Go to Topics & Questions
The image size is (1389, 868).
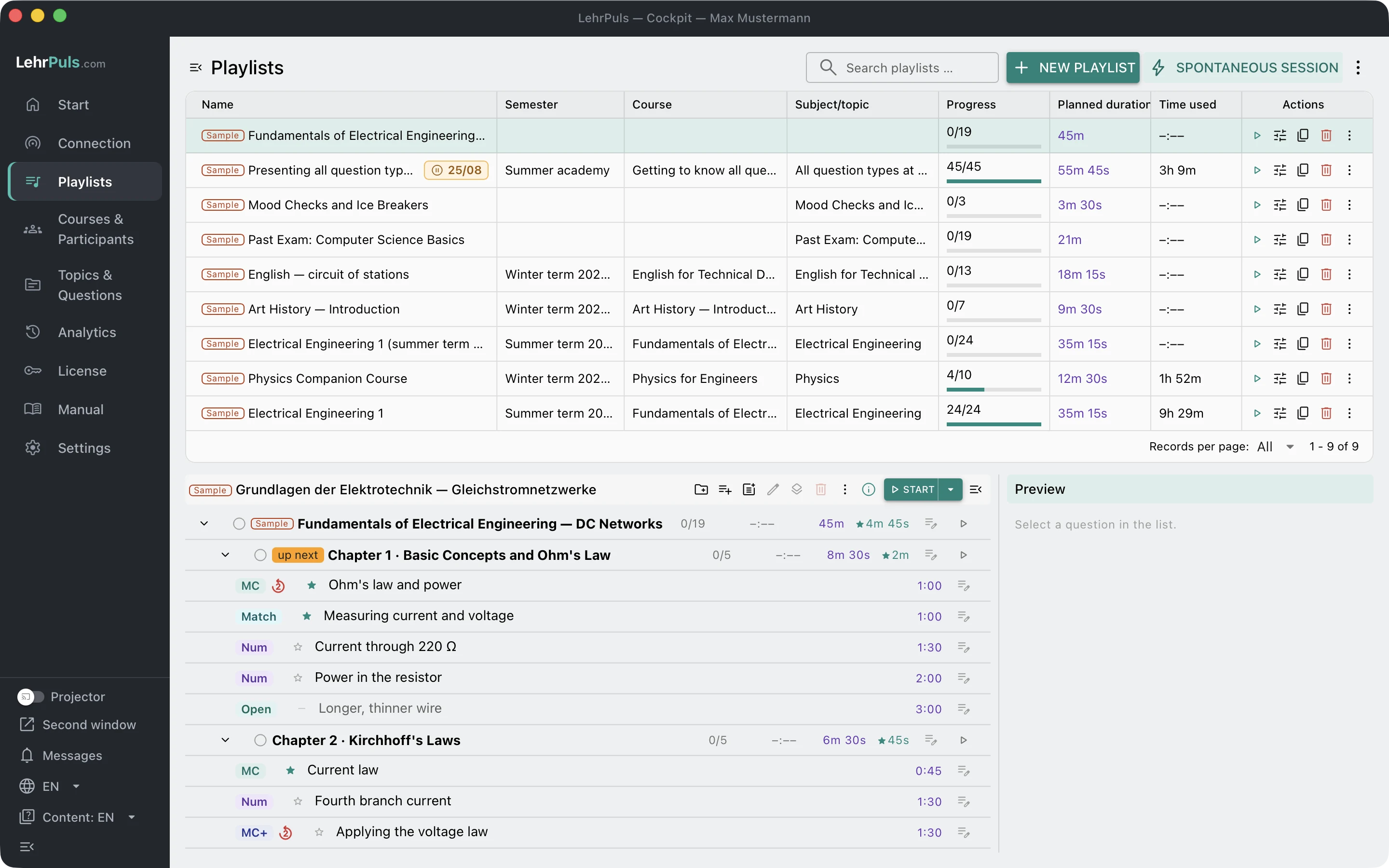click(85, 285)
